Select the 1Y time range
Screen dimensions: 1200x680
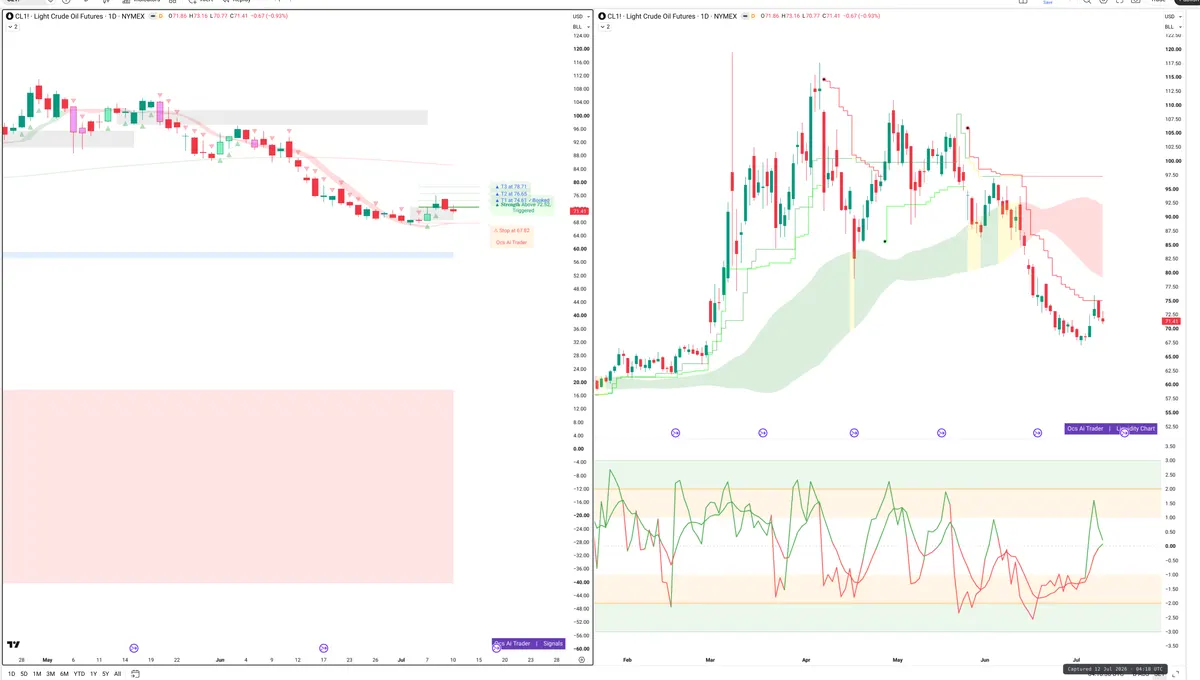[93, 674]
